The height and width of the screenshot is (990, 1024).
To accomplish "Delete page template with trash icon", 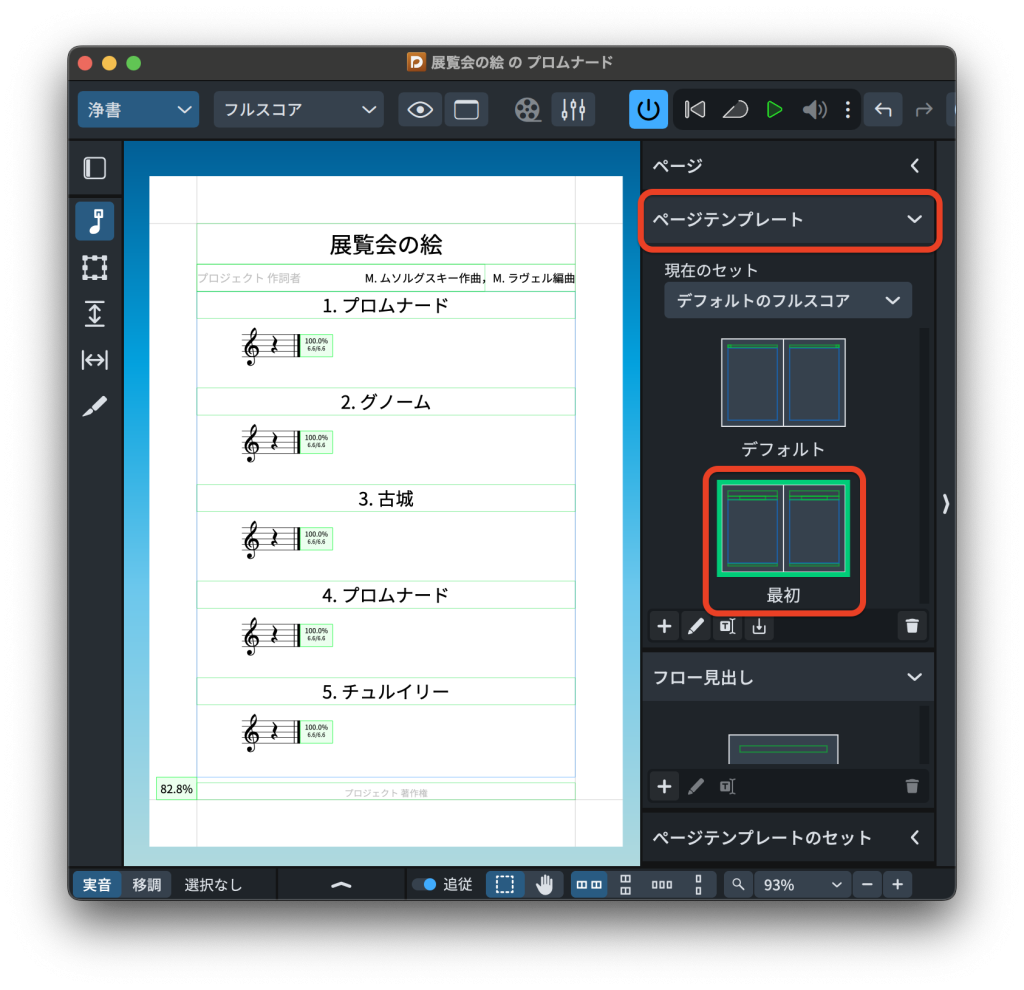I will tap(911, 627).
